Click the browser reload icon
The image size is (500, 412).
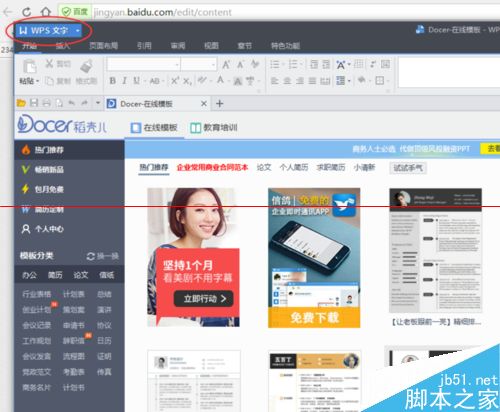click(27, 12)
